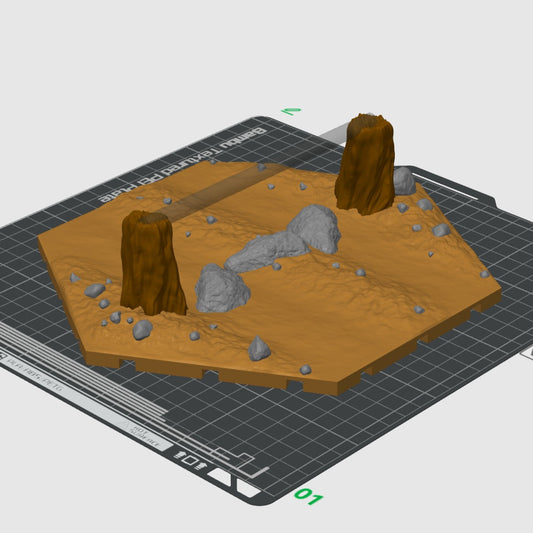Select the front-left tree stump model
Screen dimensions: 533x533
[152, 263]
